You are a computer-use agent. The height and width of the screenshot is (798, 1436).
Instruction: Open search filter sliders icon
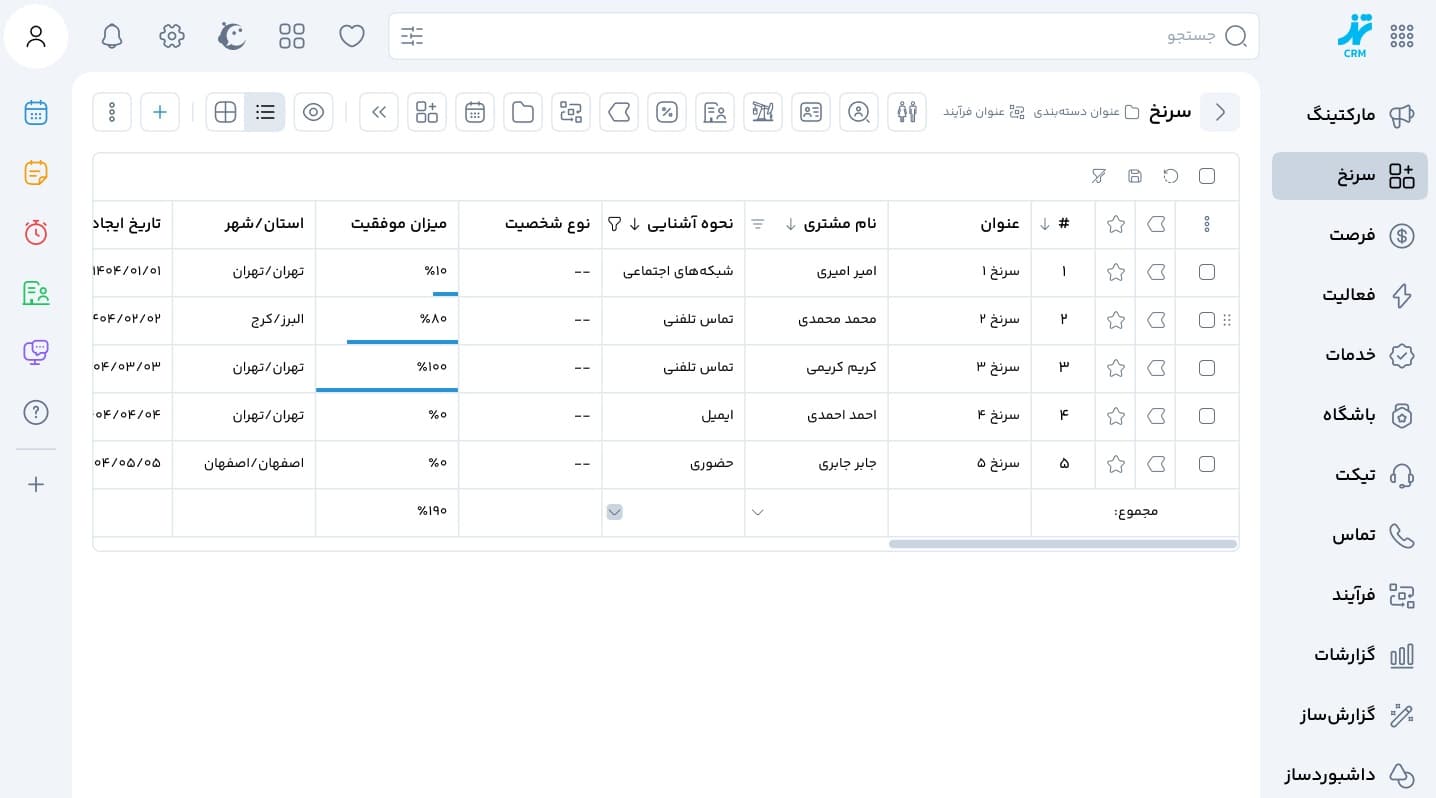point(412,36)
